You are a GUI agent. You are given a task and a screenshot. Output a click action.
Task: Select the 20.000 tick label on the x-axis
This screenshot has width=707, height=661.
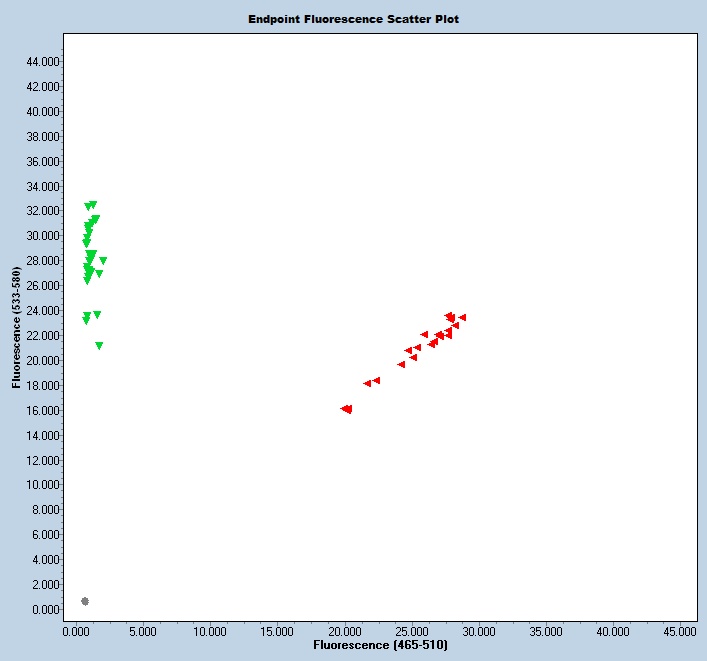point(345,631)
